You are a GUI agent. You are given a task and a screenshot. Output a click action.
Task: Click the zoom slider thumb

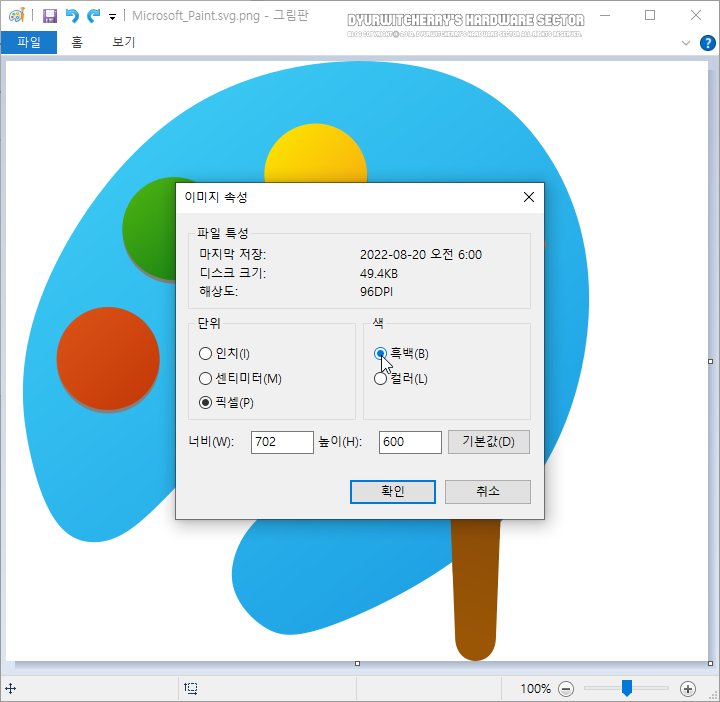pos(626,688)
